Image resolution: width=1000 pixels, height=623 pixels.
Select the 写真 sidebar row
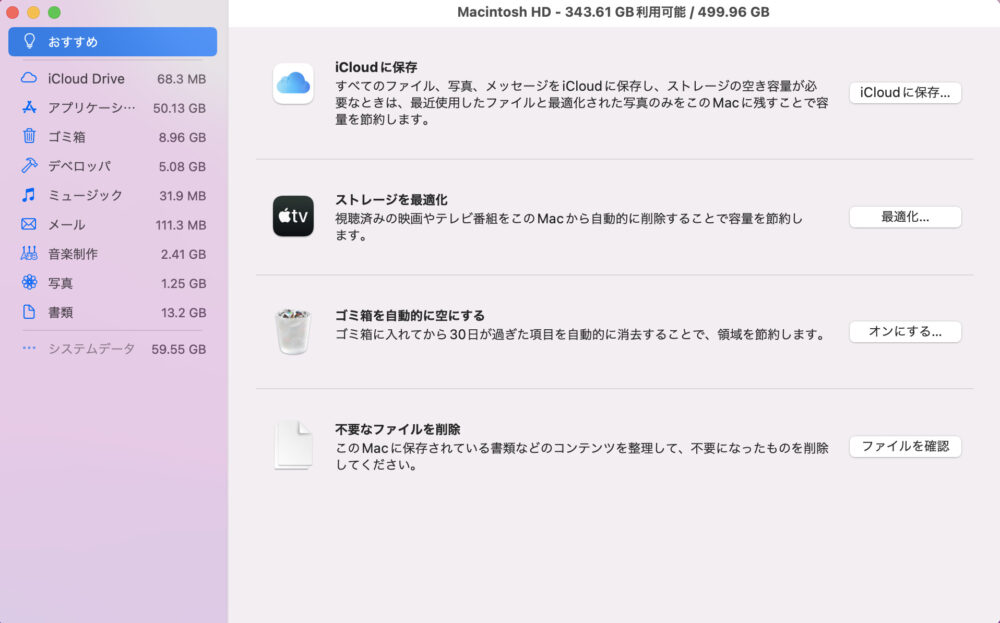click(112, 284)
